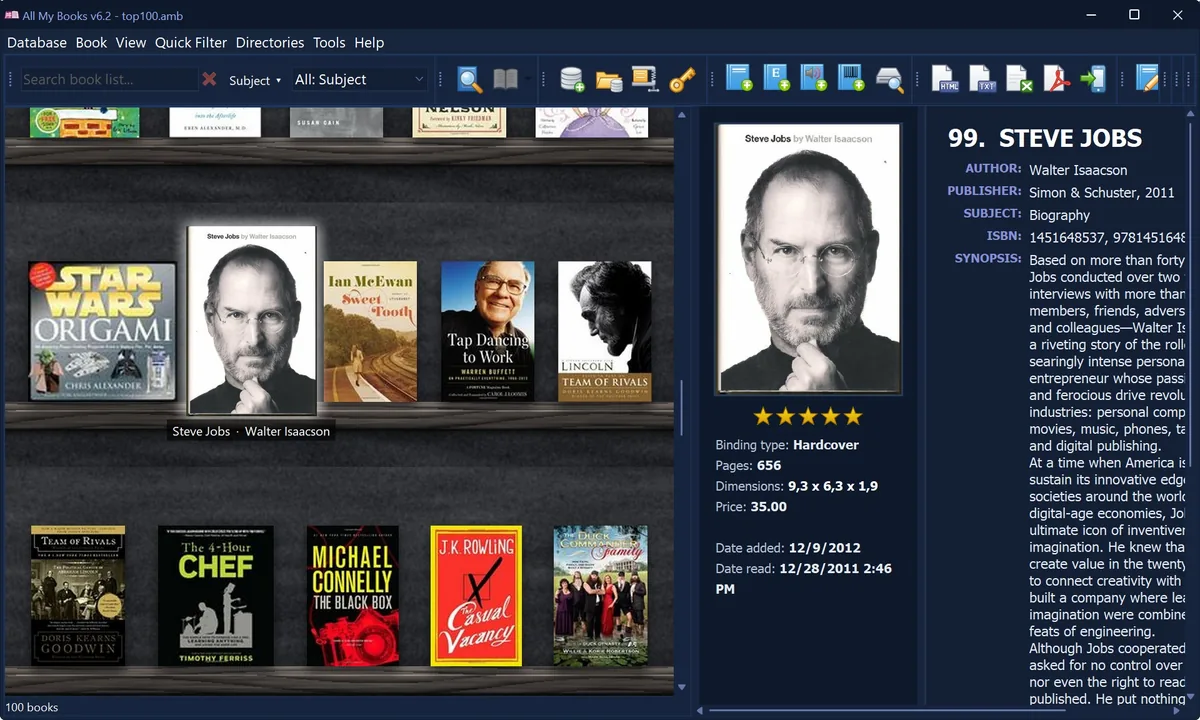Select the Tap Dancing to Work cover
1200x720 pixels.
(x=488, y=331)
